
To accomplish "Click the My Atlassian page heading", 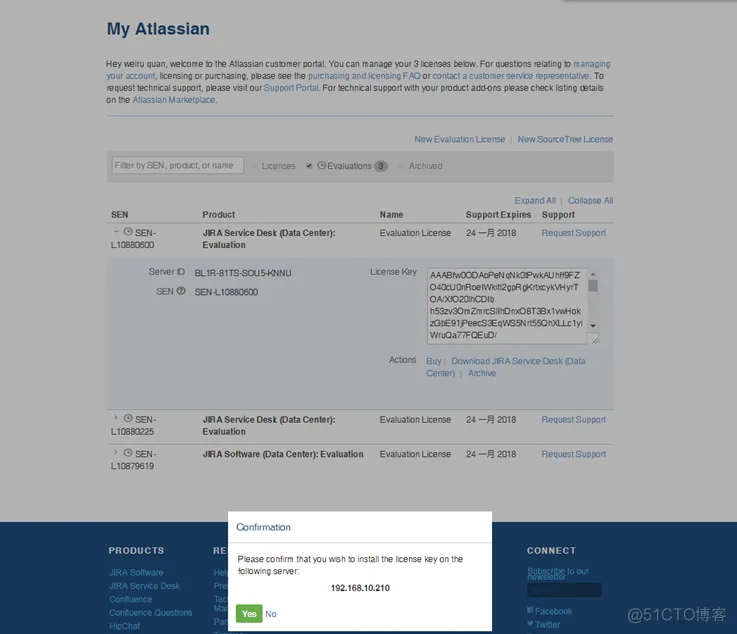I will [158, 29].
